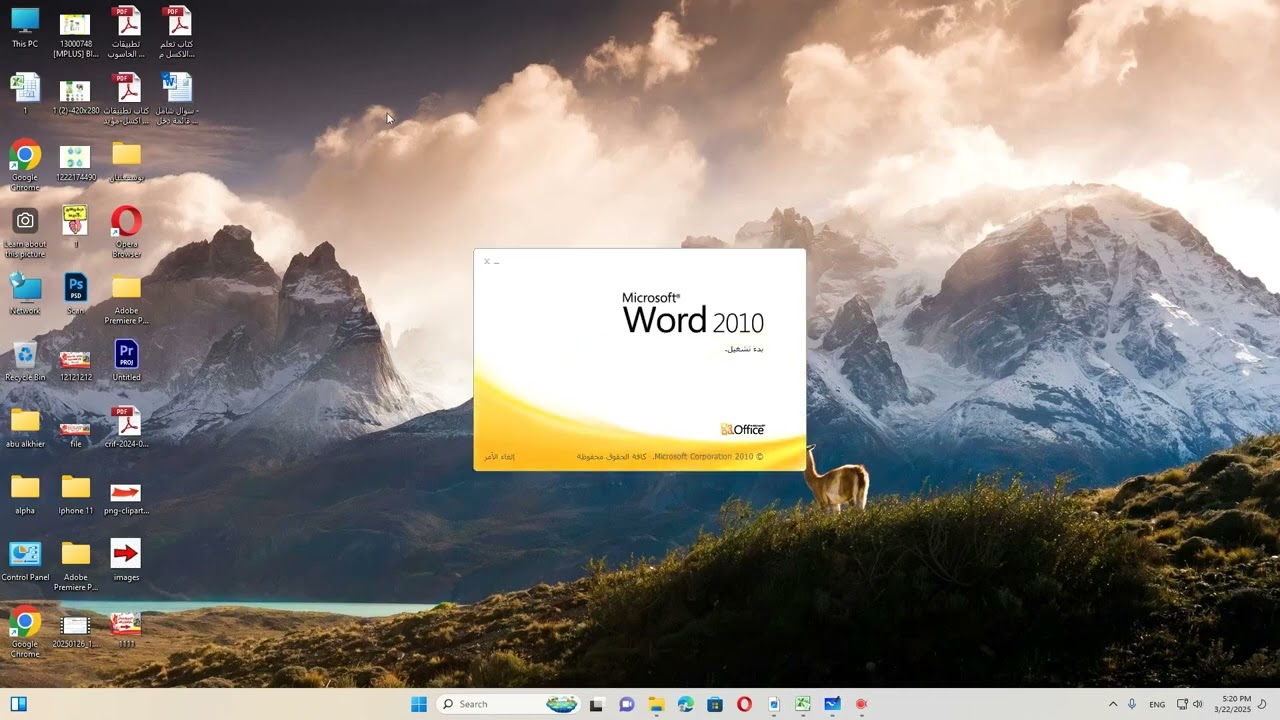Open File Explorer from the taskbar

pyautogui.click(x=656, y=704)
